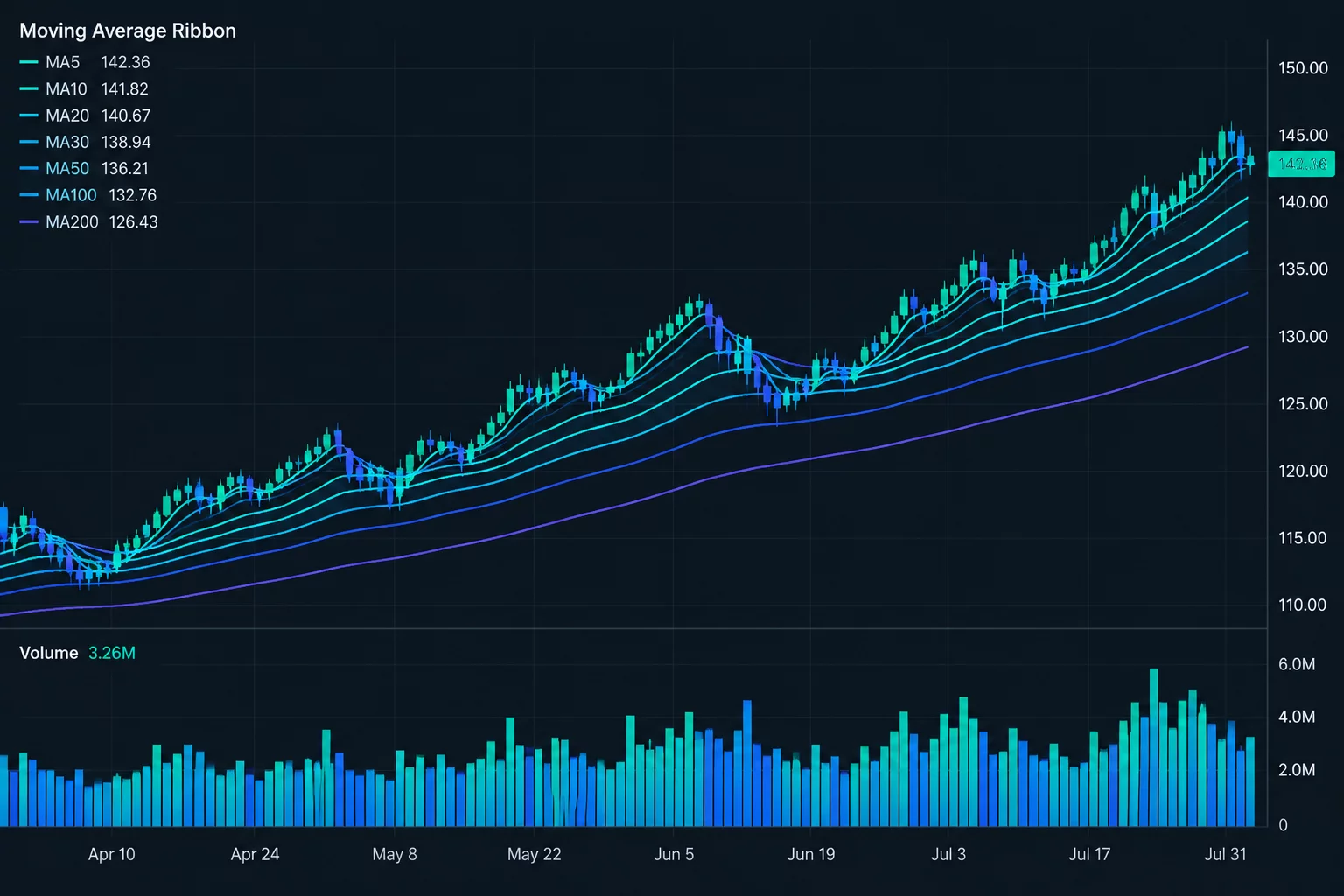Click the 4.0M volume axis label
The image size is (1344, 896).
[1297, 717]
